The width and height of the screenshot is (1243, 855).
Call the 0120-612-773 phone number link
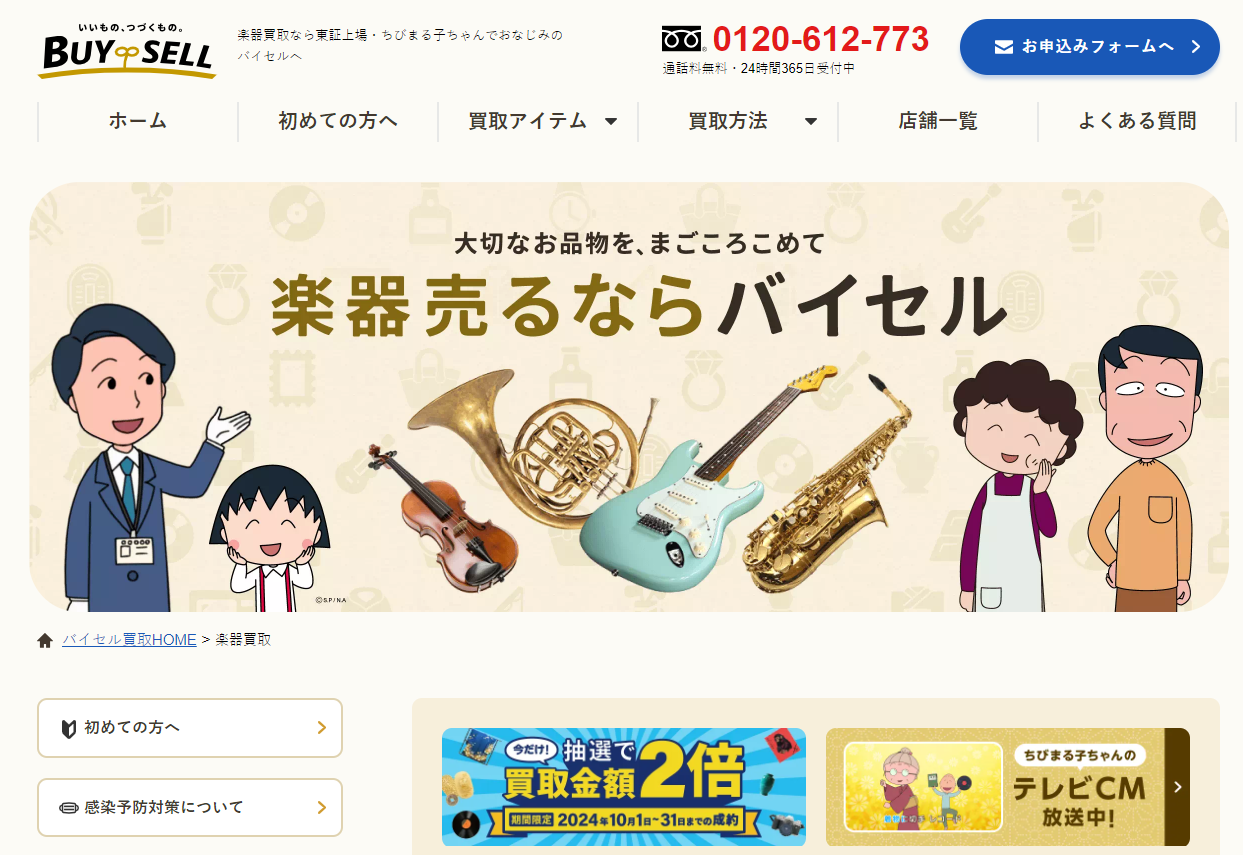point(821,40)
